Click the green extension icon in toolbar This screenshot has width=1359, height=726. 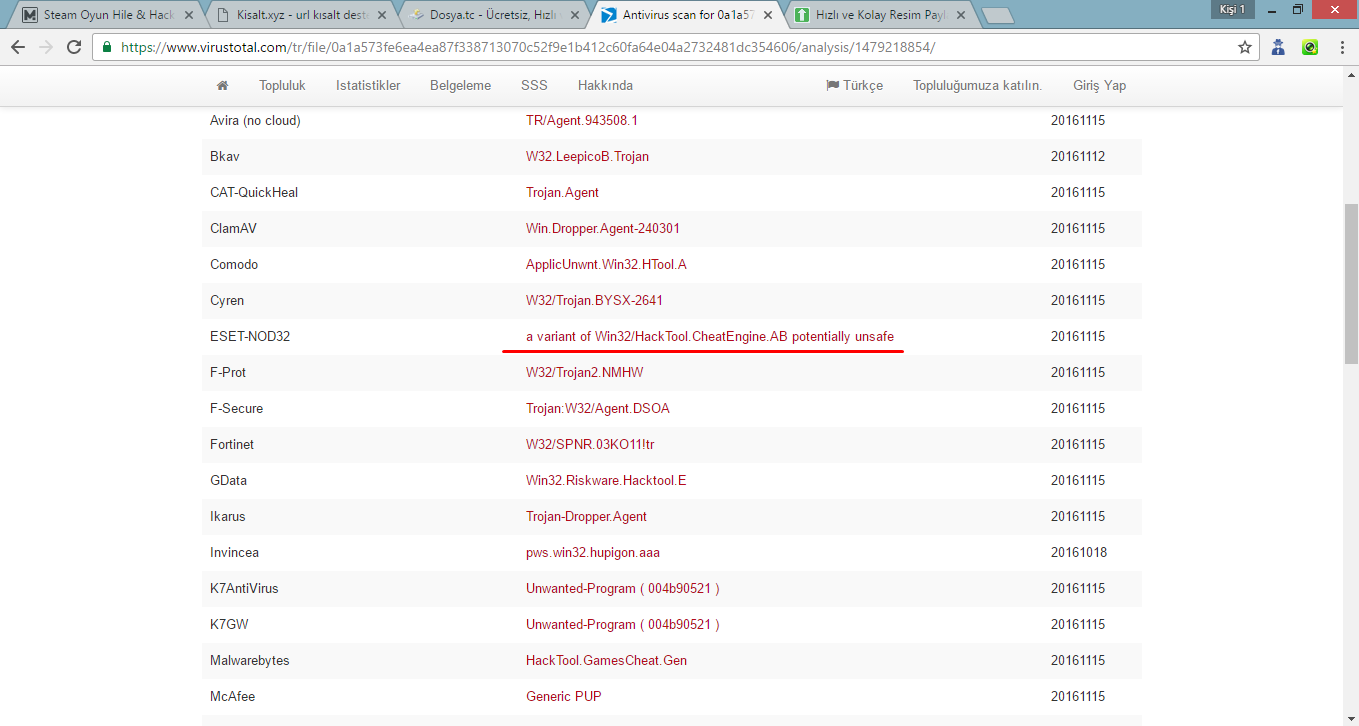[1310, 47]
